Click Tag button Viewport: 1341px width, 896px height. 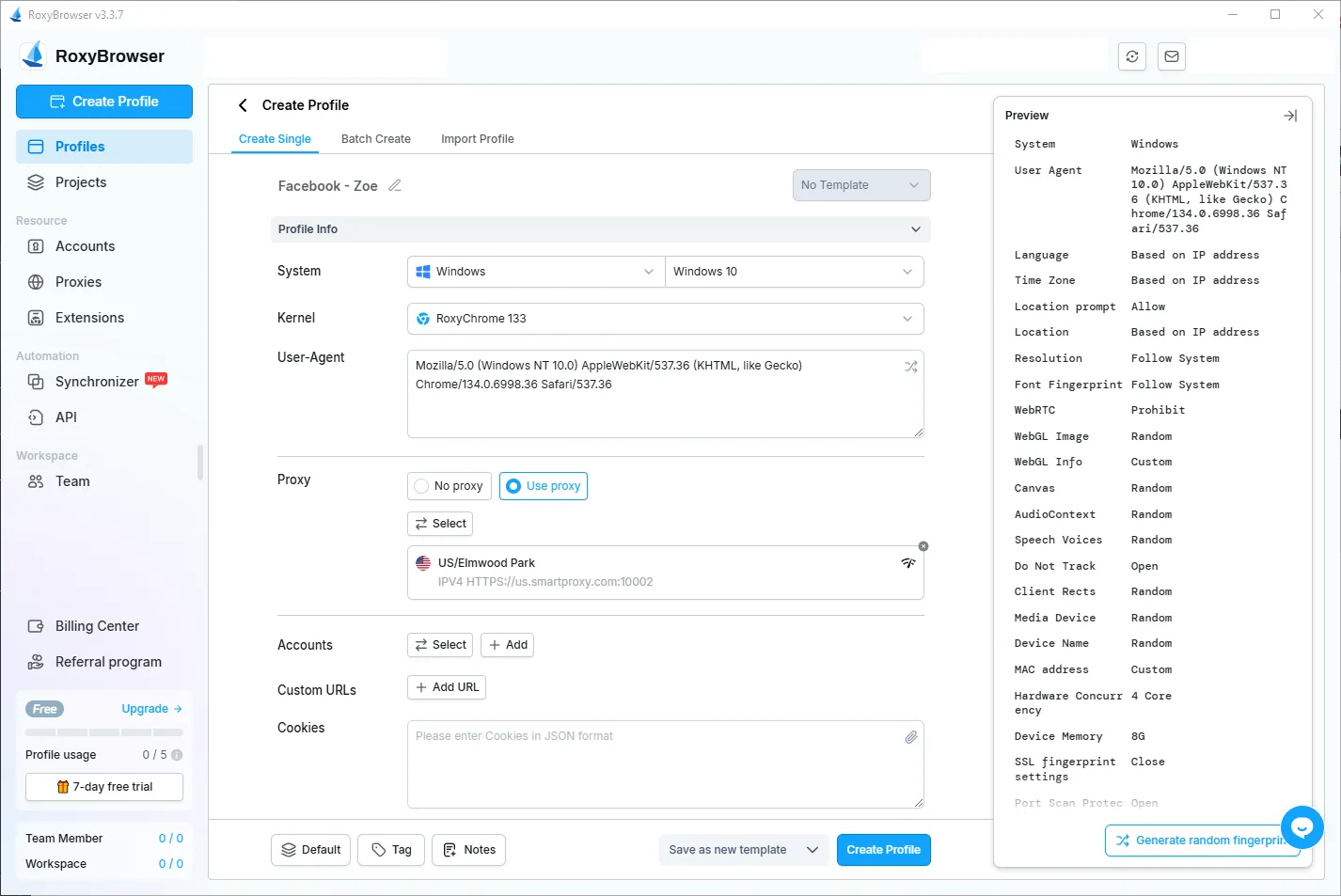pos(391,850)
